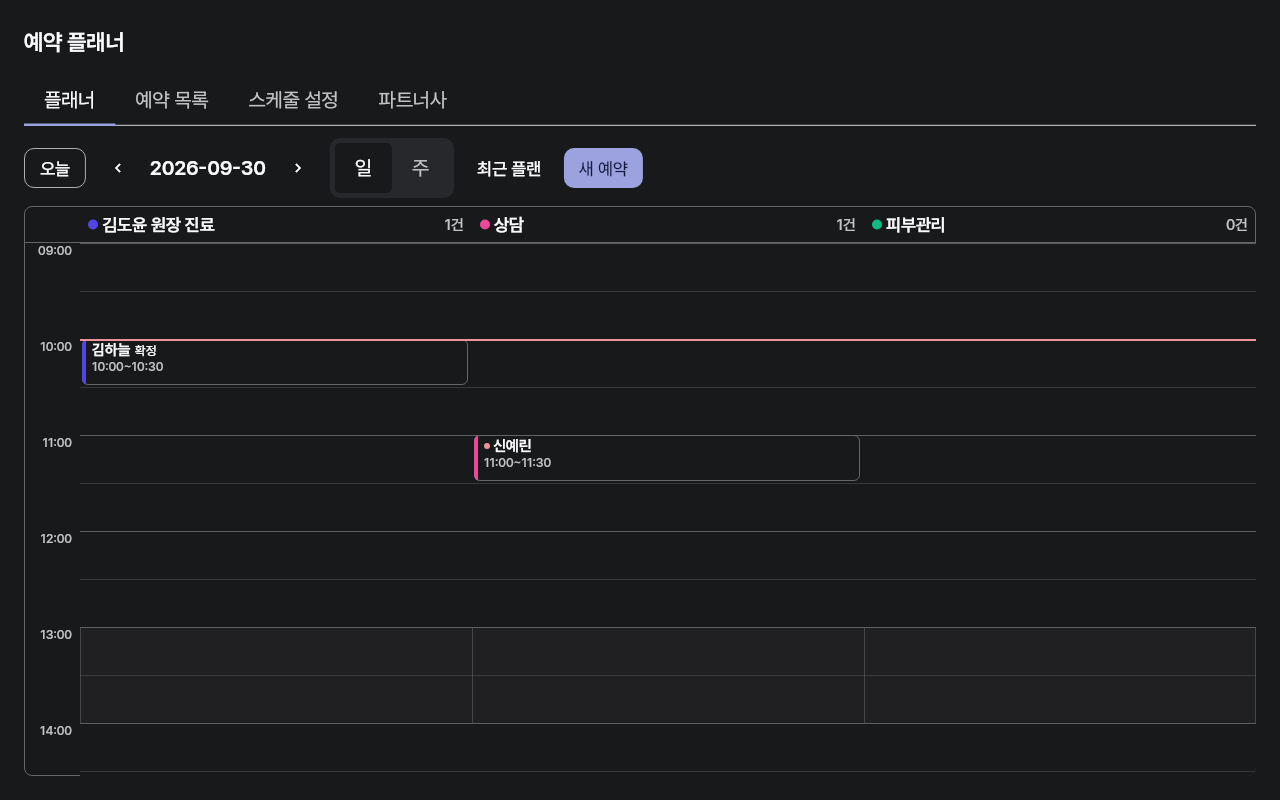Click the 13:00 time label
The height and width of the screenshot is (800, 1280).
pos(56,635)
